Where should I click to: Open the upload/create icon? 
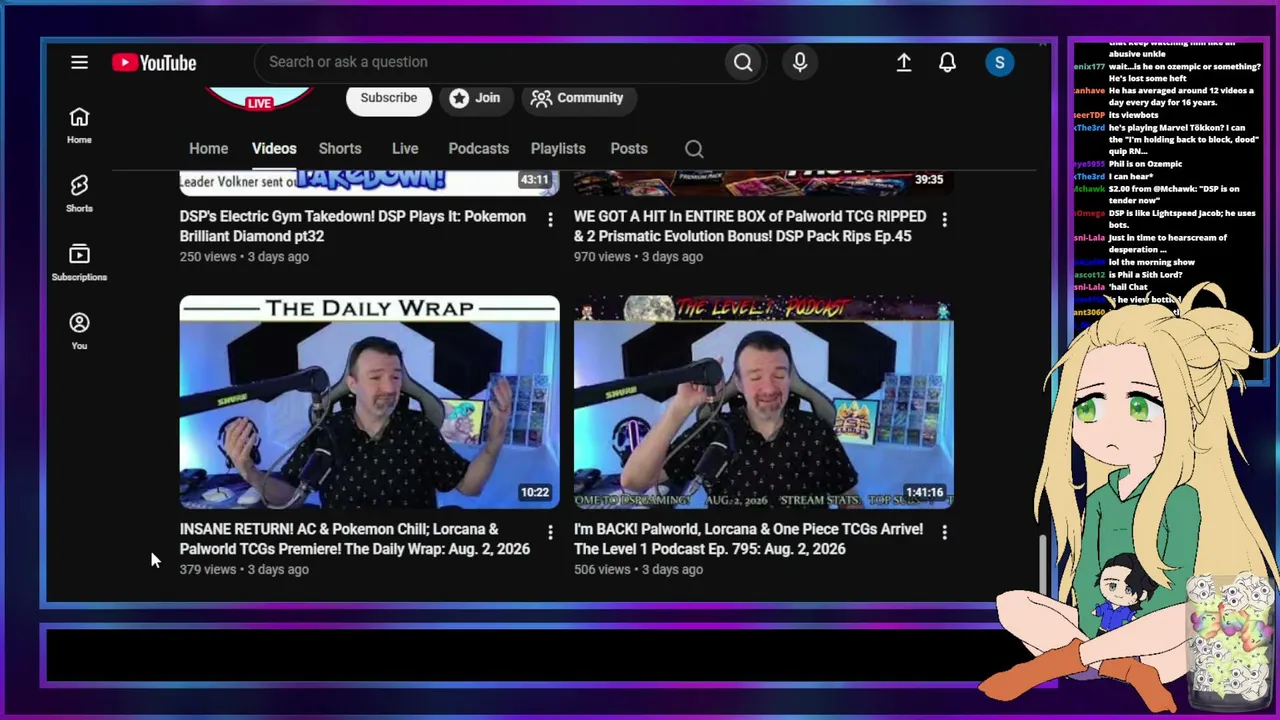pyautogui.click(x=903, y=62)
